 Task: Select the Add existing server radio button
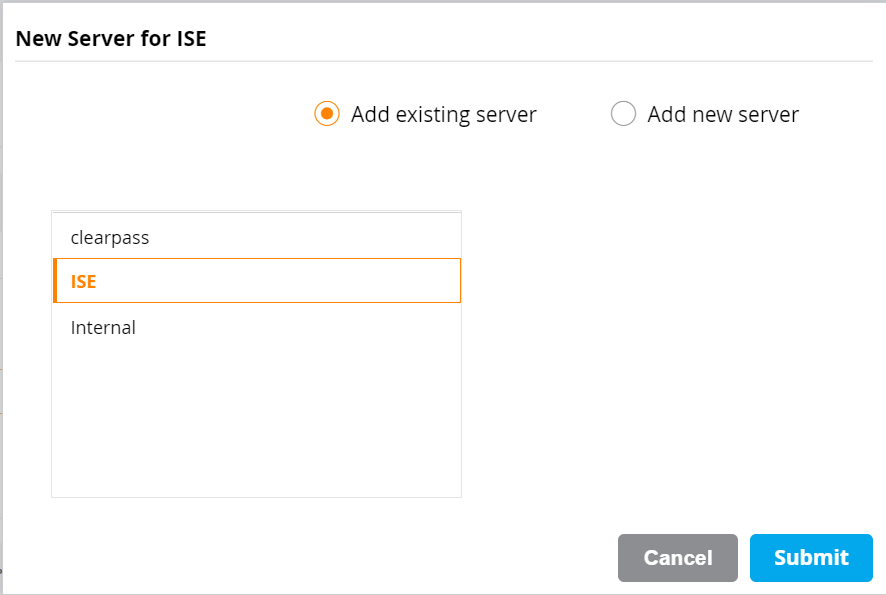tap(326, 114)
